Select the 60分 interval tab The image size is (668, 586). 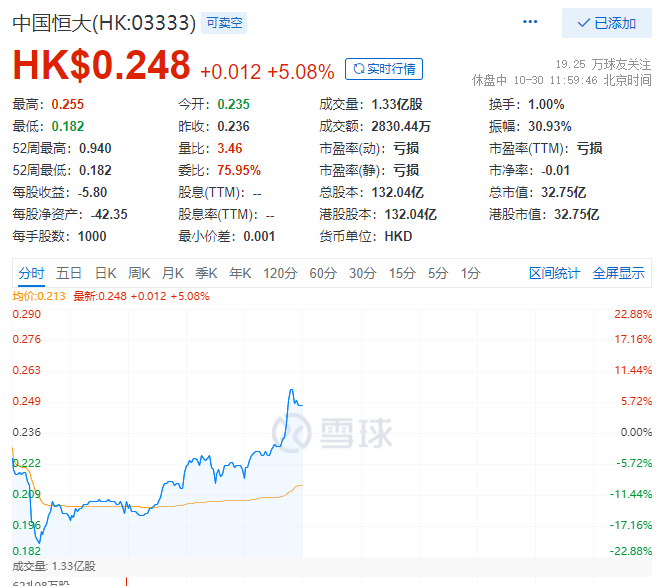tap(323, 273)
